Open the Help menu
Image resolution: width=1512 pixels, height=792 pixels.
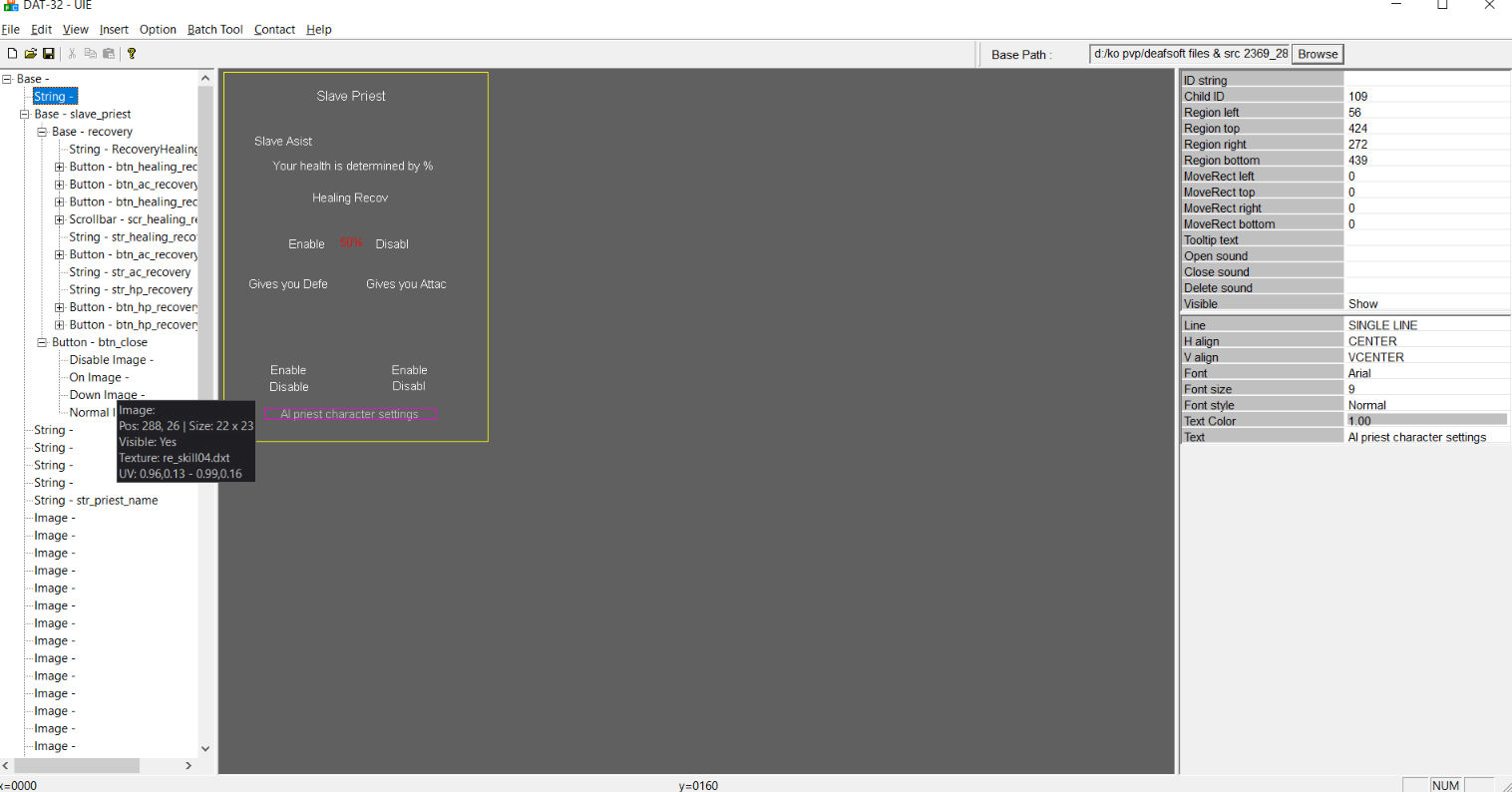319,30
